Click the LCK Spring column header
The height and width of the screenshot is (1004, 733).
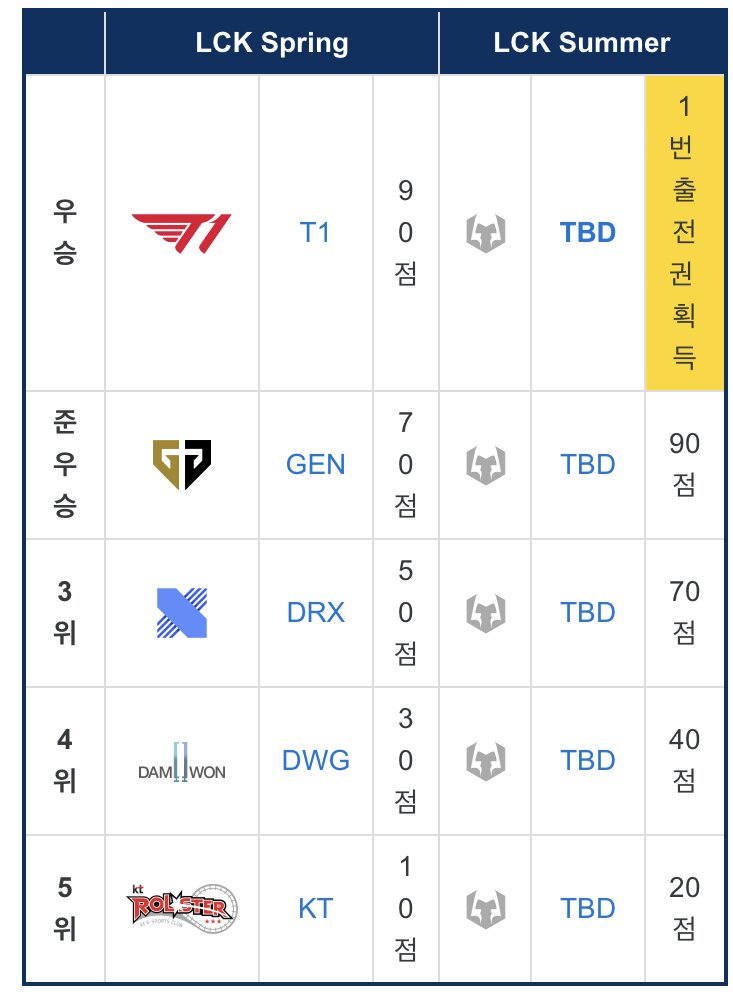[272, 42]
